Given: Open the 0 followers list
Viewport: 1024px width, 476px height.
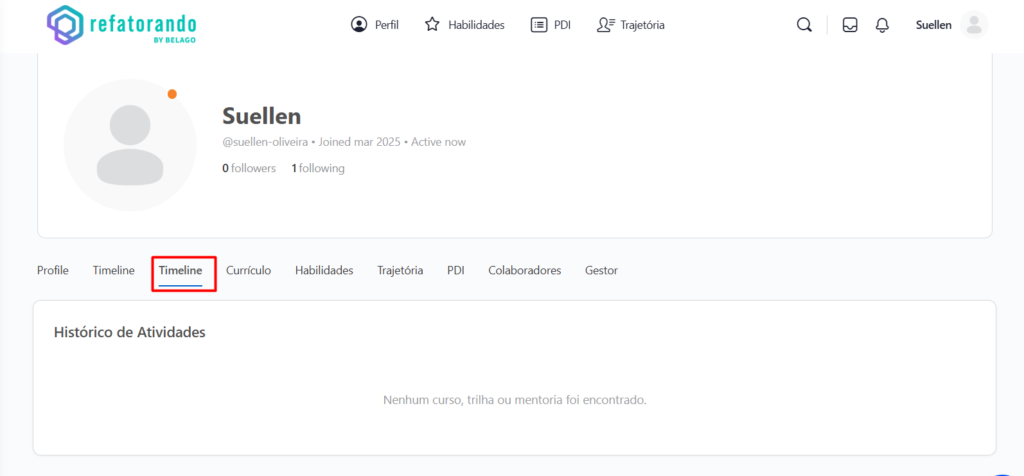Looking at the screenshot, I should pos(249,168).
